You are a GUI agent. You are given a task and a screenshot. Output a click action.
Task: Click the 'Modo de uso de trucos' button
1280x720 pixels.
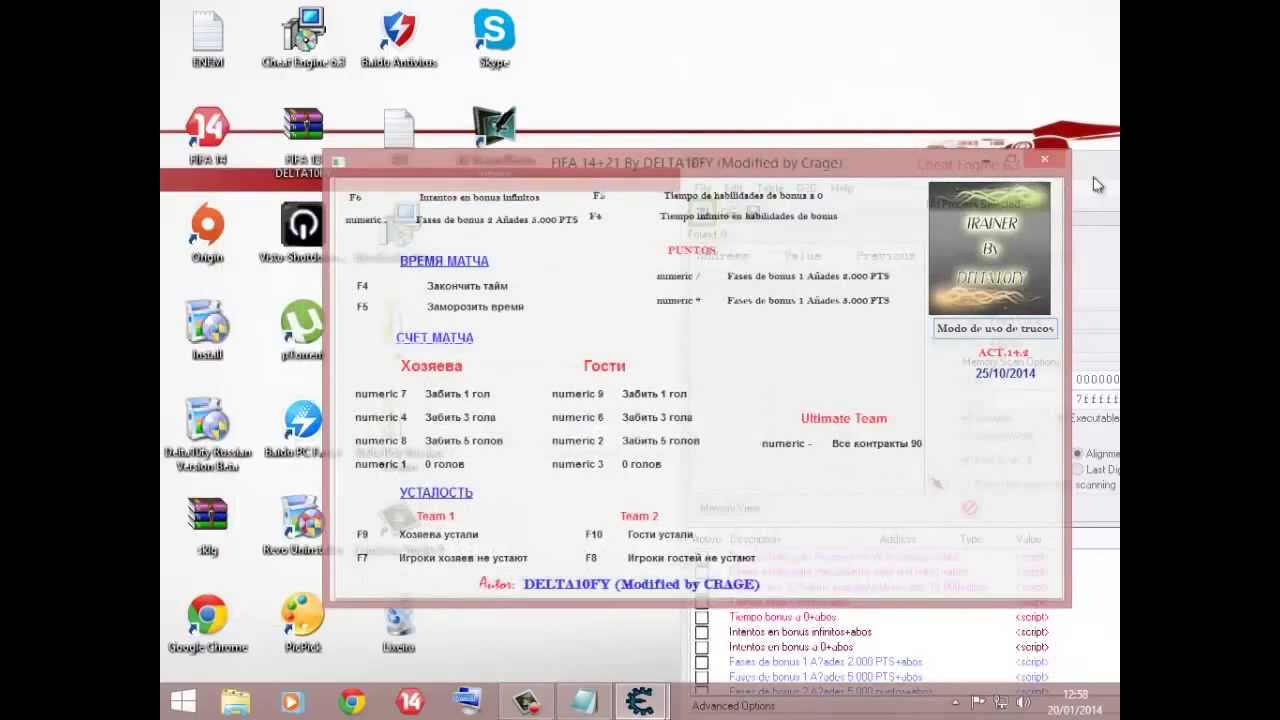pos(995,328)
